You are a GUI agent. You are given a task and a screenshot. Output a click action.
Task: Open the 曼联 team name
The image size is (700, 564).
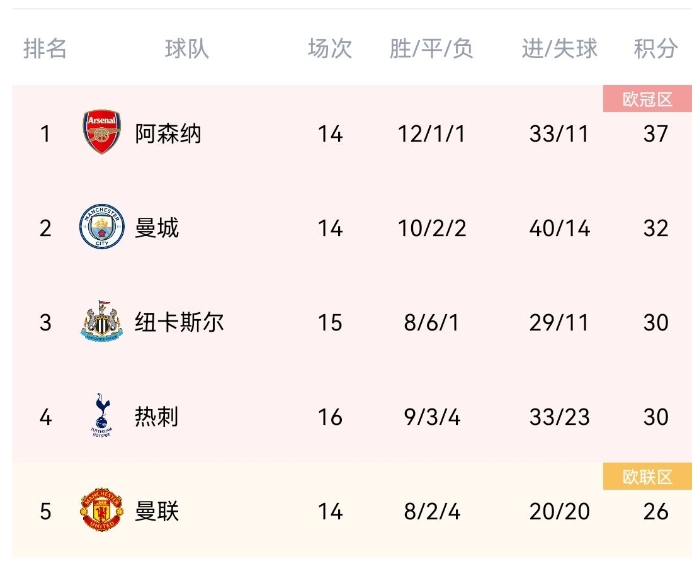coord(157,511)
